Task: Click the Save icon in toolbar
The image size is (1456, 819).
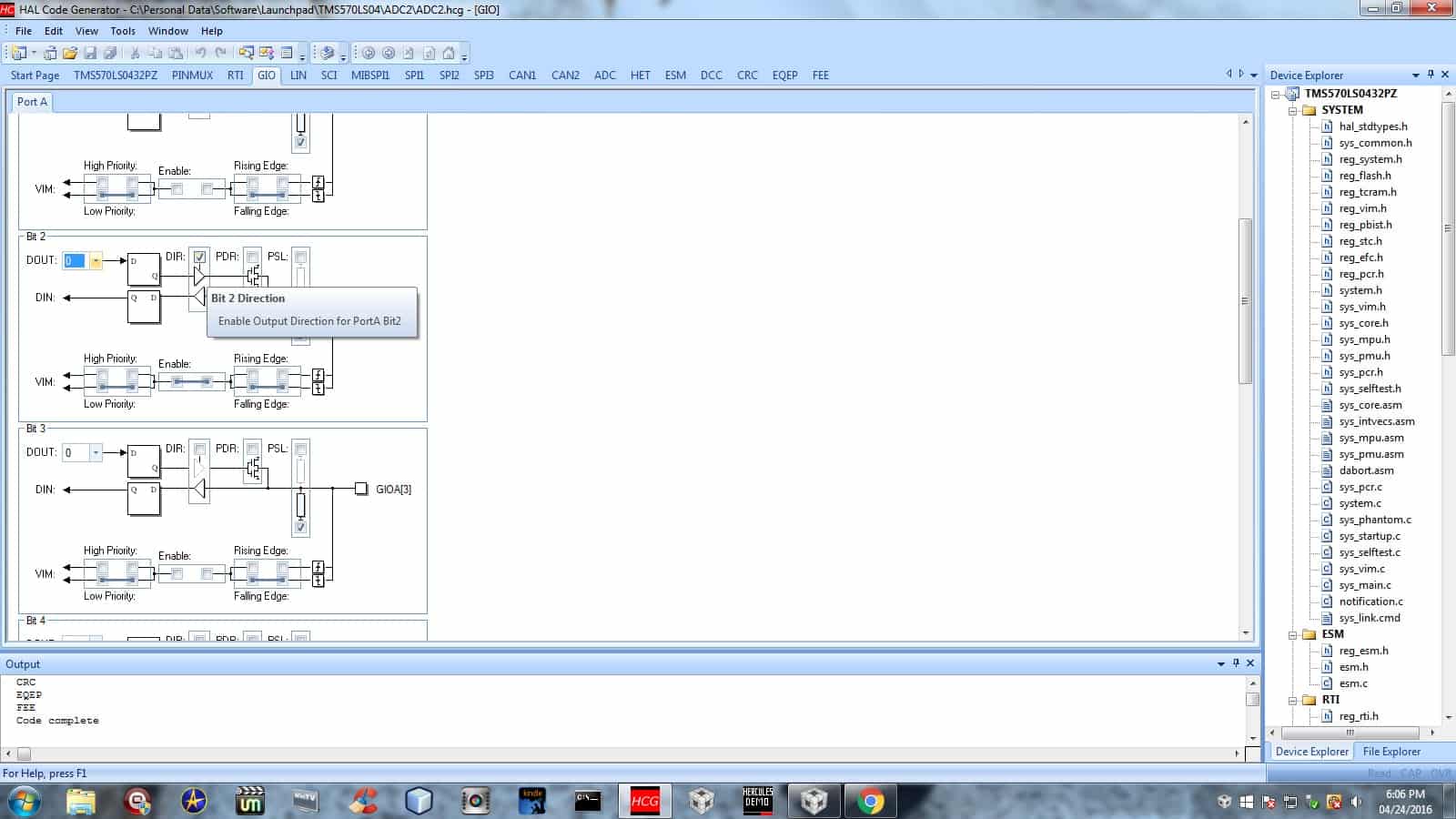Action: point(90,53)
